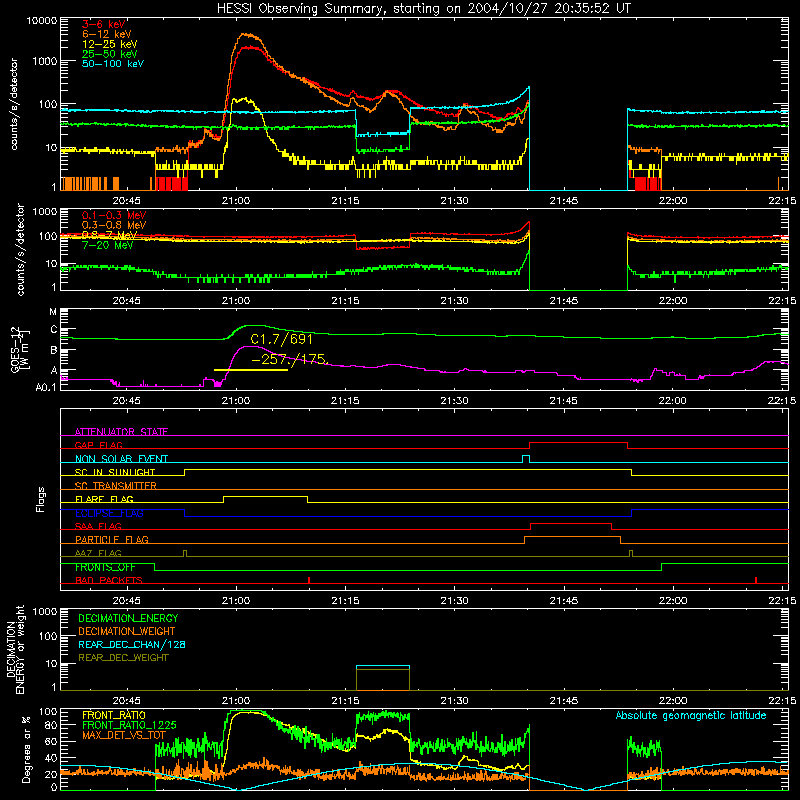Click the orange "MAX_DET_VS_TOT" legend label
Image resolution: width=800 pixels, height=800 pixels.
[x=123, y=735]
